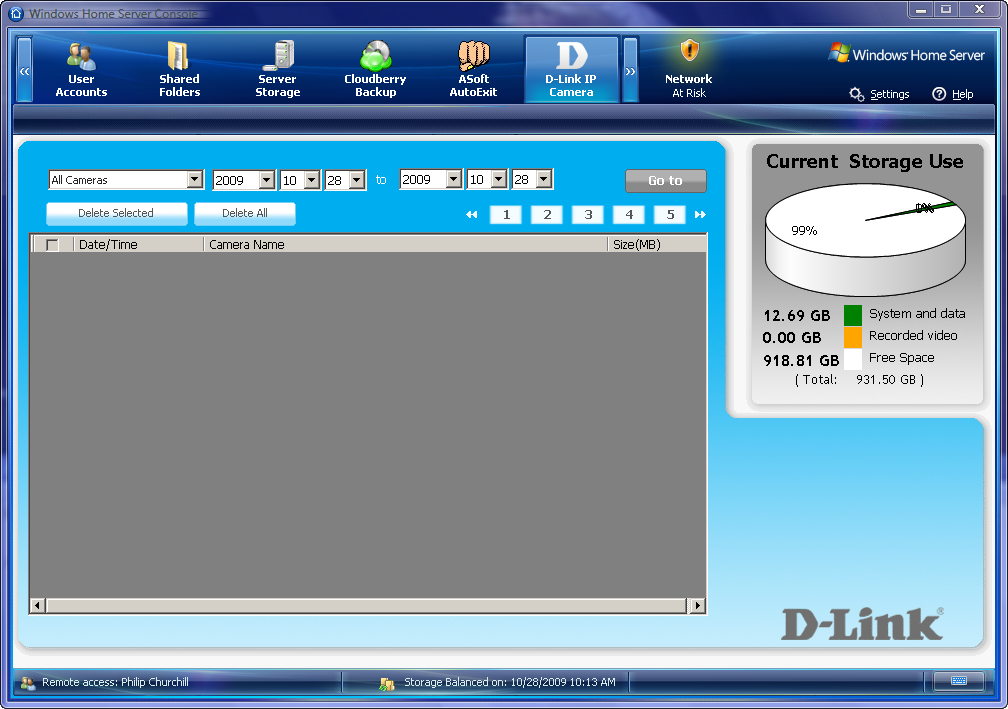Screen dimensions: 1008x709
Task: Click the Go to button
Action: click(665, 181)
